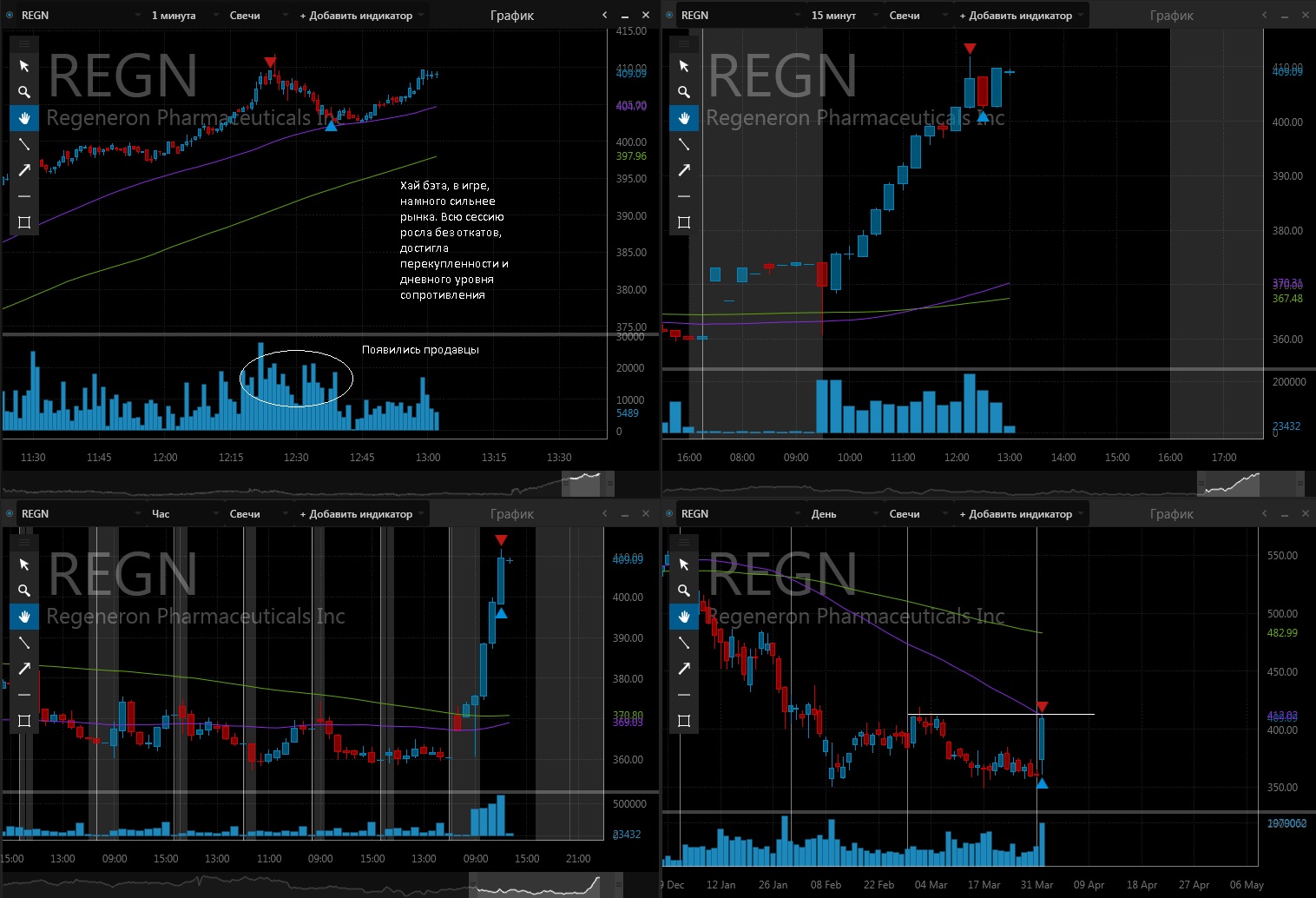Open REGN symbol dropdown in 1 минута chart
The height and width of the screenshot is (898, 1316).
[x=80, y=16]
